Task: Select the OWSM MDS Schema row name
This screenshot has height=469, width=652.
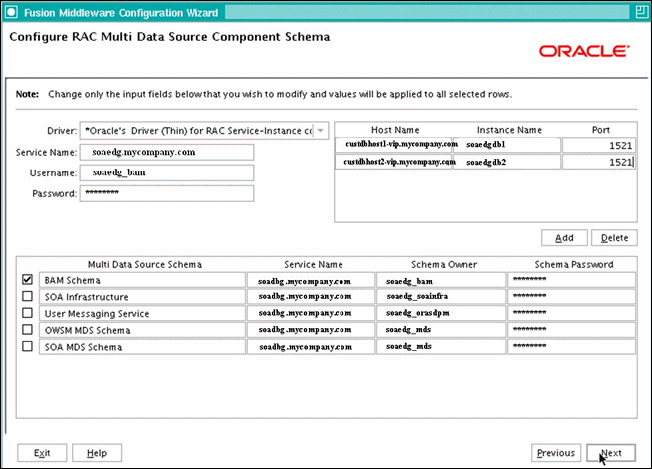Action: 142,330
